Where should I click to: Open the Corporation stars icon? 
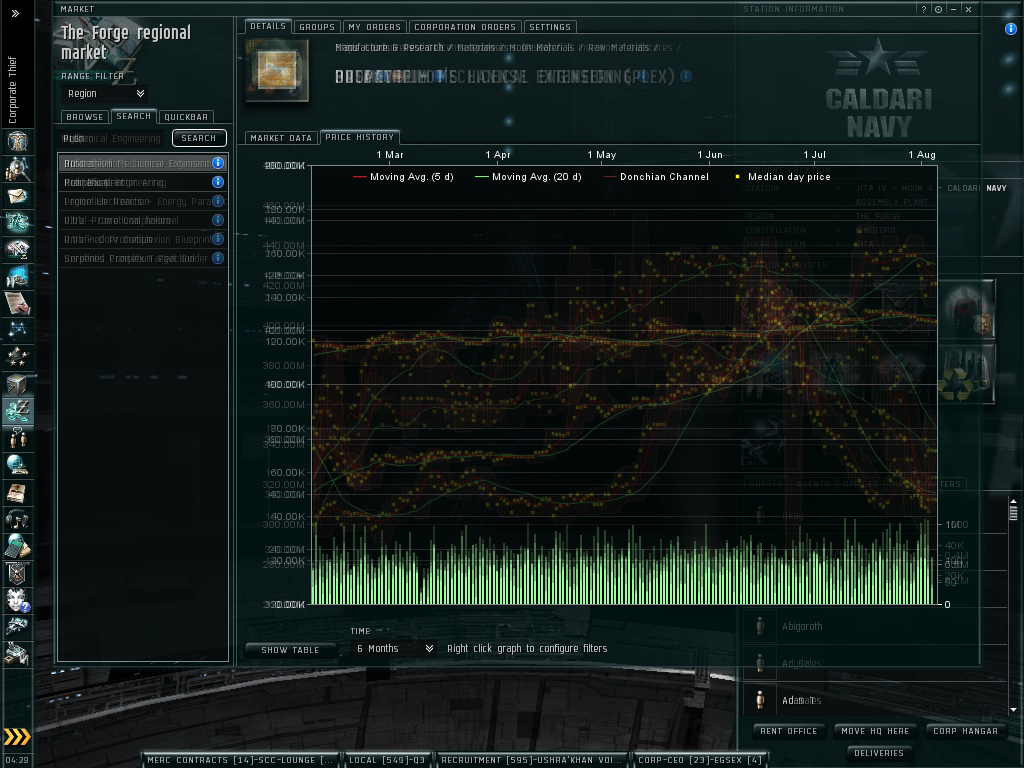click(x=17, y=357)
